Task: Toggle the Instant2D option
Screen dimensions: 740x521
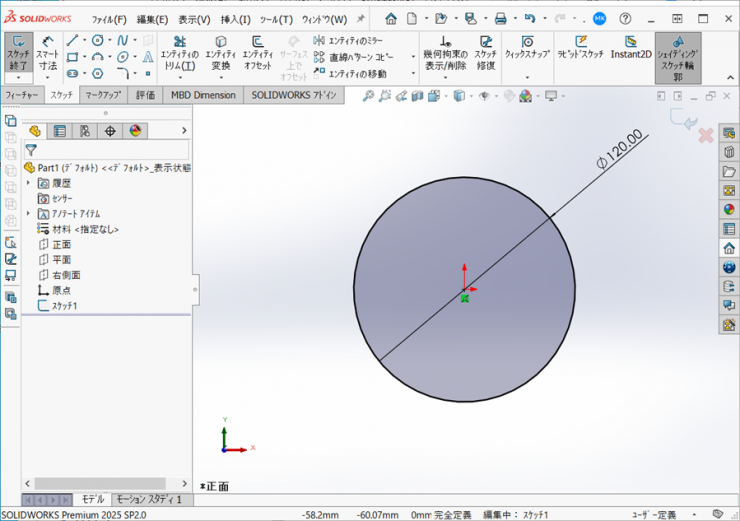Action: pos(631,48)
